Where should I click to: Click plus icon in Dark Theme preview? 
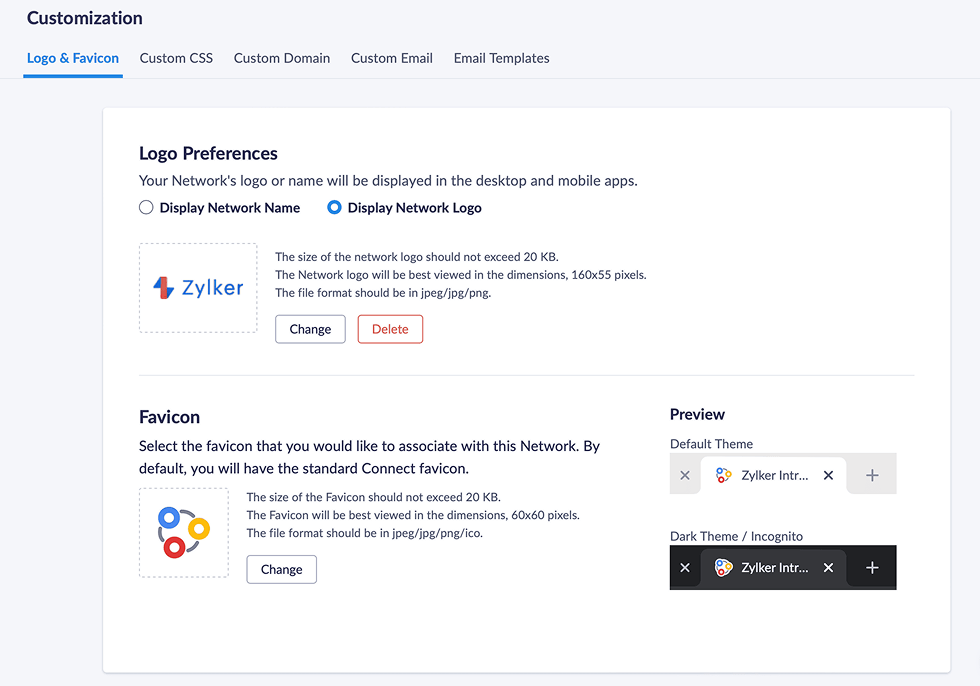(x=872, y=568)
